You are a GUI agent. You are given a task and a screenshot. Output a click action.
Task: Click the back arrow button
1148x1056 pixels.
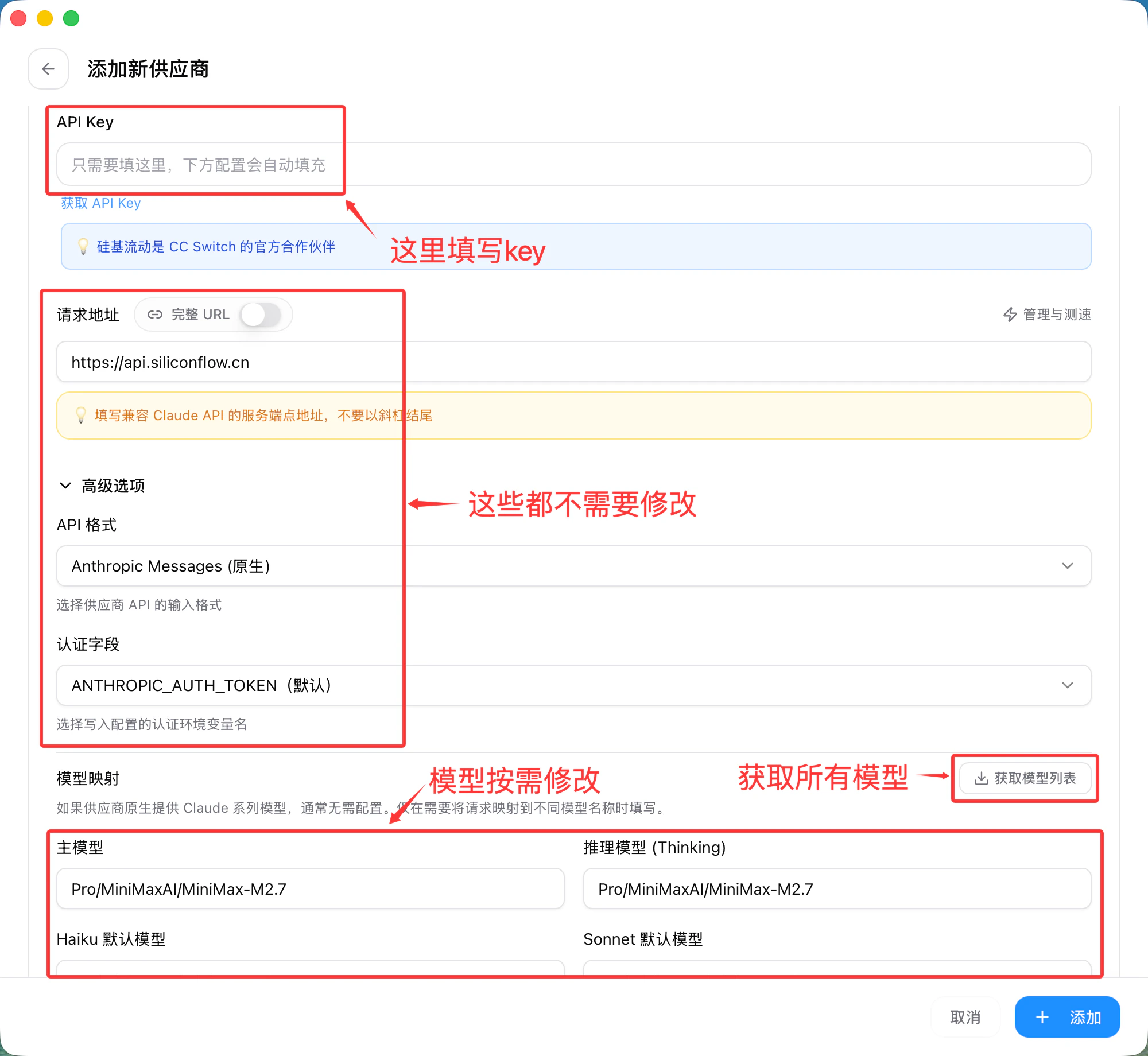coord(48,69)
